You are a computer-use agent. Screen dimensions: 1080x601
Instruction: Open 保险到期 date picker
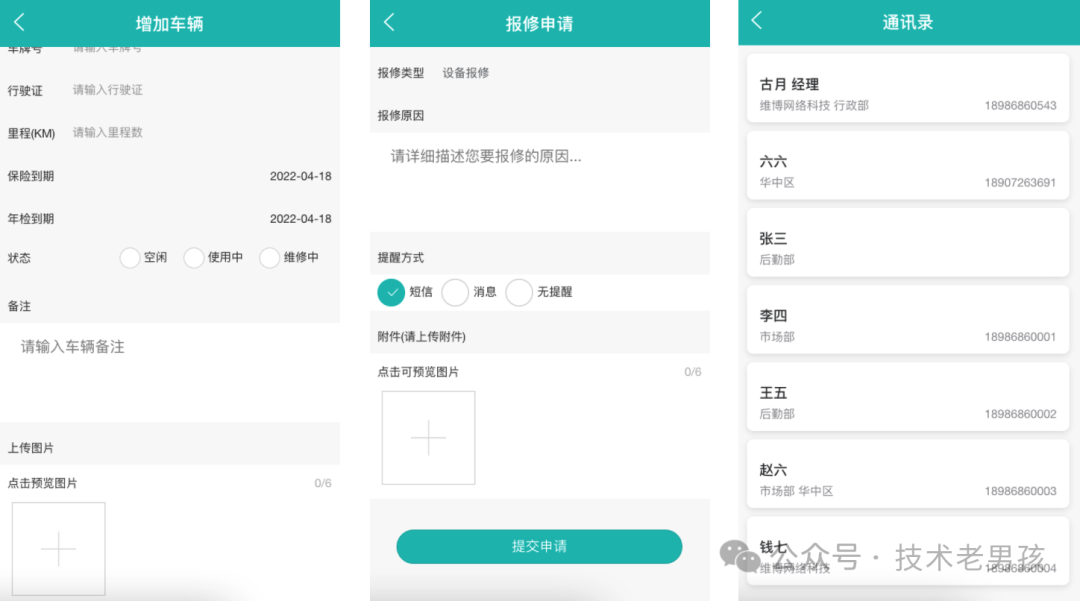point(300,176)
